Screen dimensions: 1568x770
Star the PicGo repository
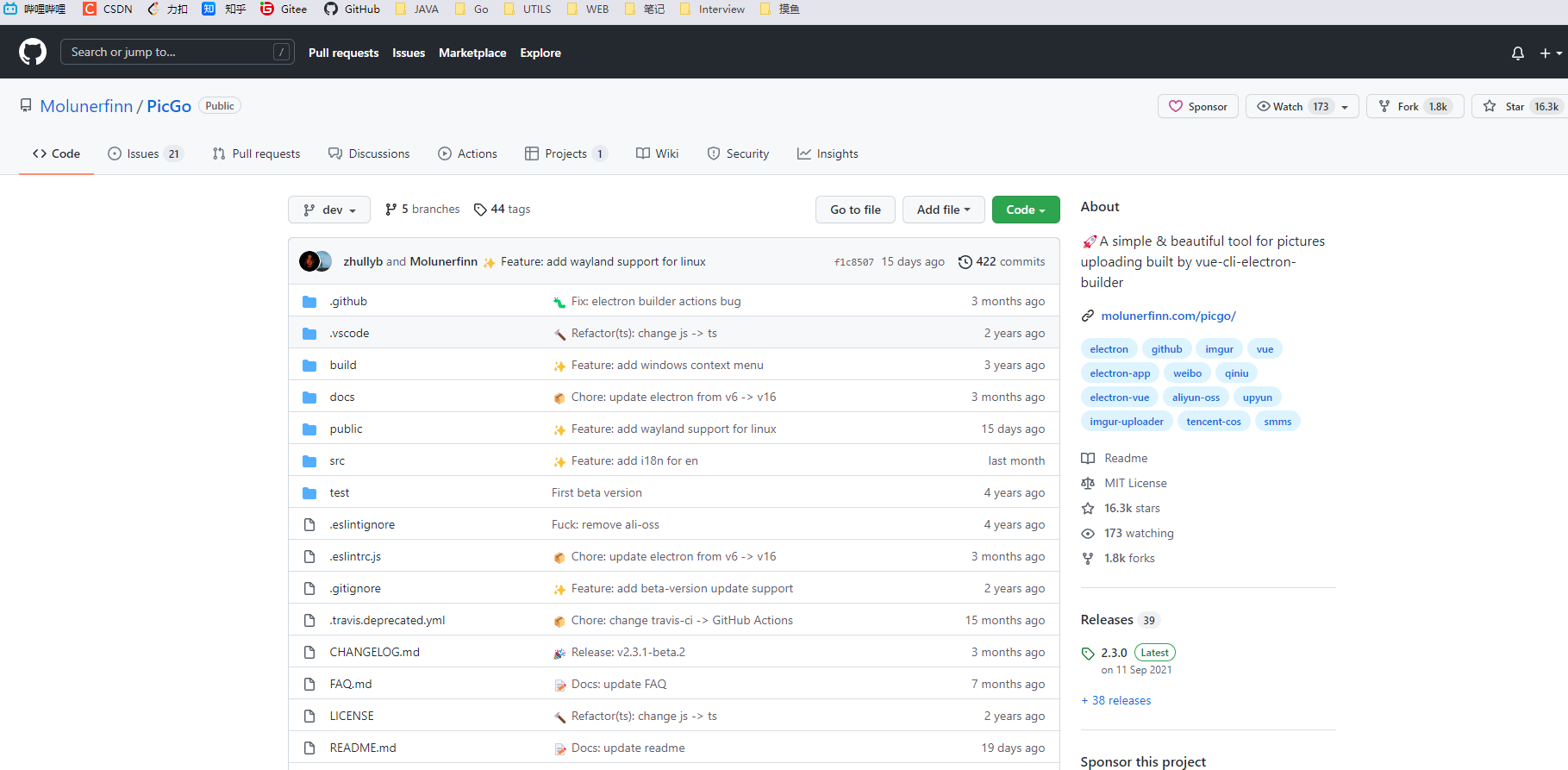[x=1521, y=106]
